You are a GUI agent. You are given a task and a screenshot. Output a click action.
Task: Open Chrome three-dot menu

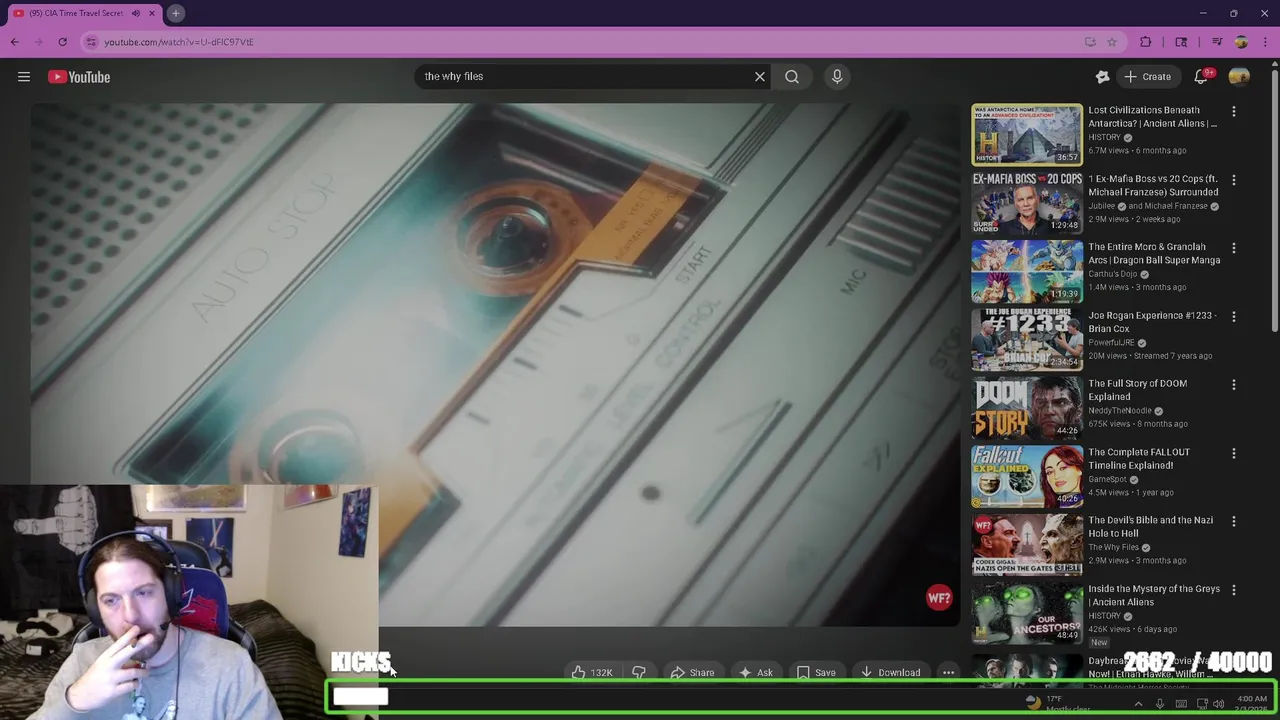1265,42
